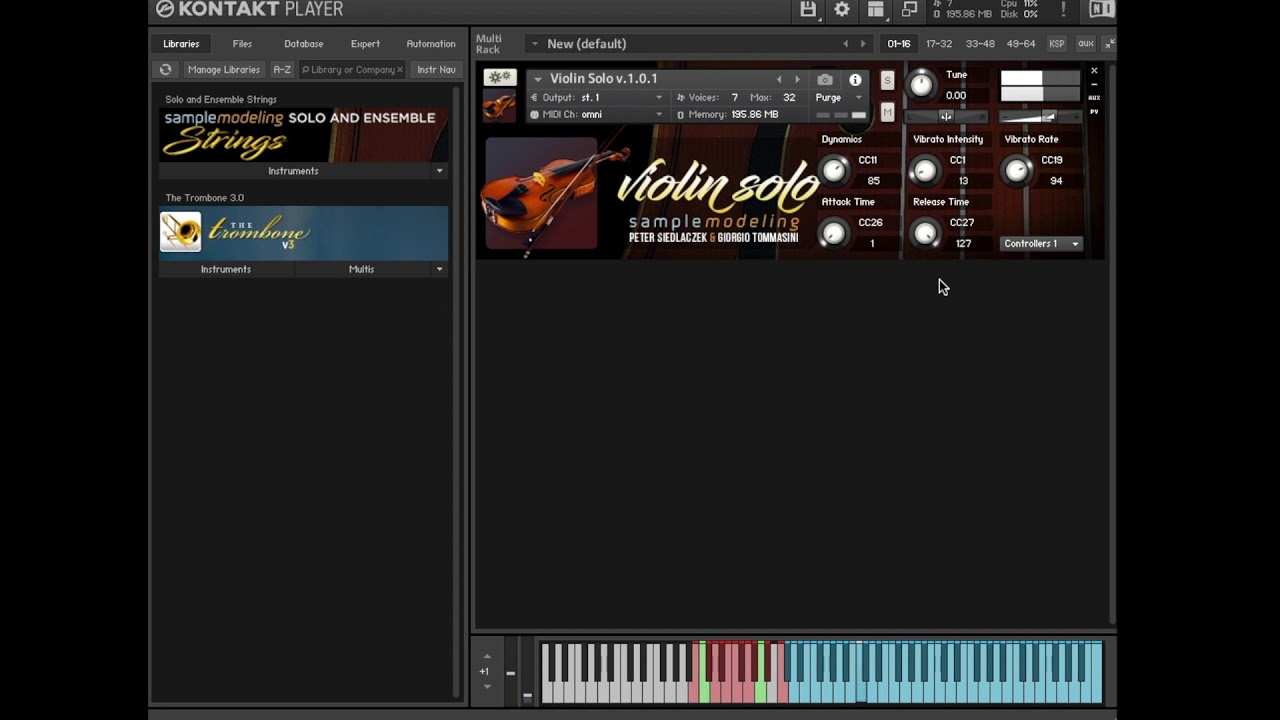Open snapshot view camera icon

coord(824,79)
